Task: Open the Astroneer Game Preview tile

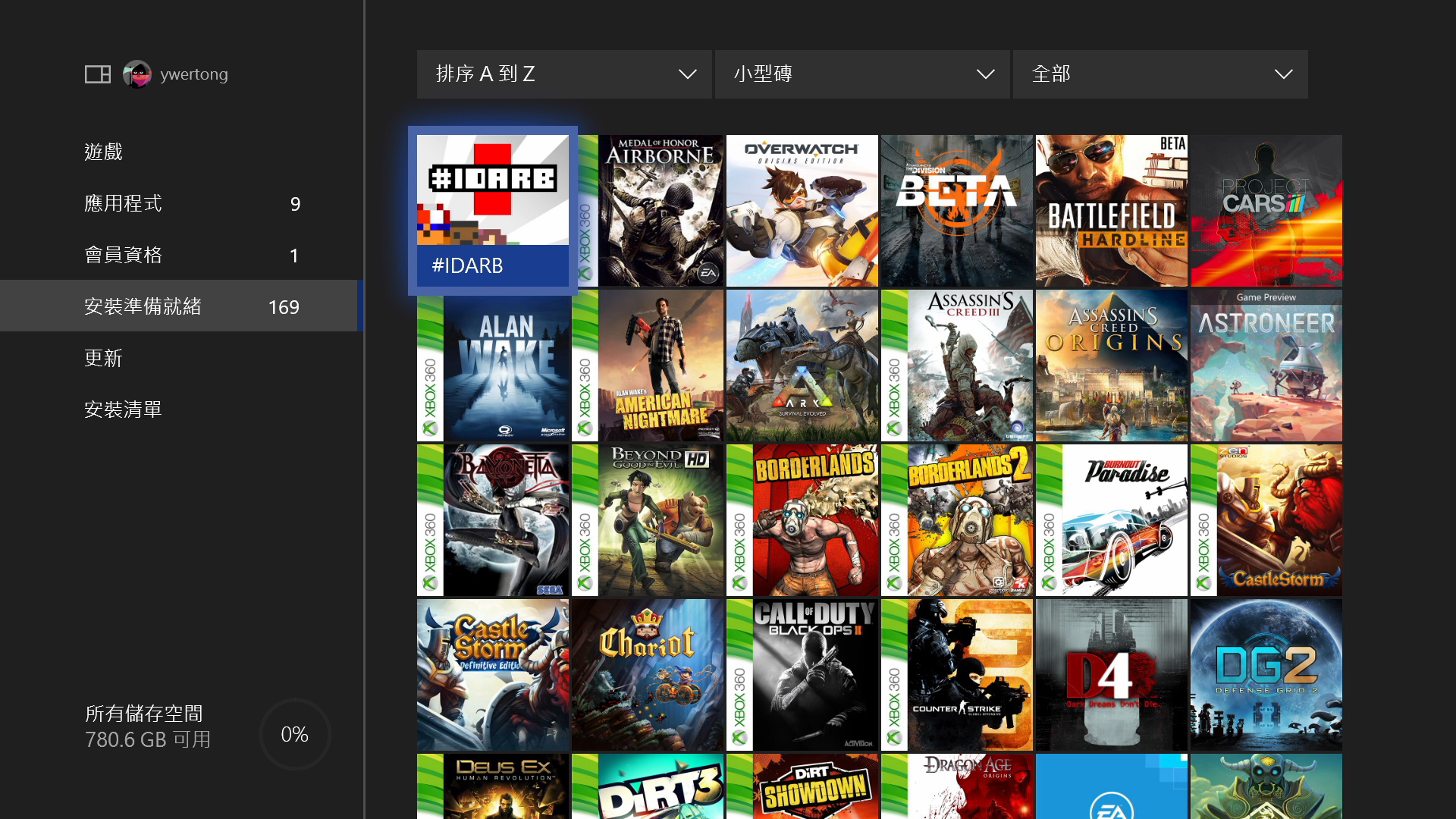Action: 1266,366
